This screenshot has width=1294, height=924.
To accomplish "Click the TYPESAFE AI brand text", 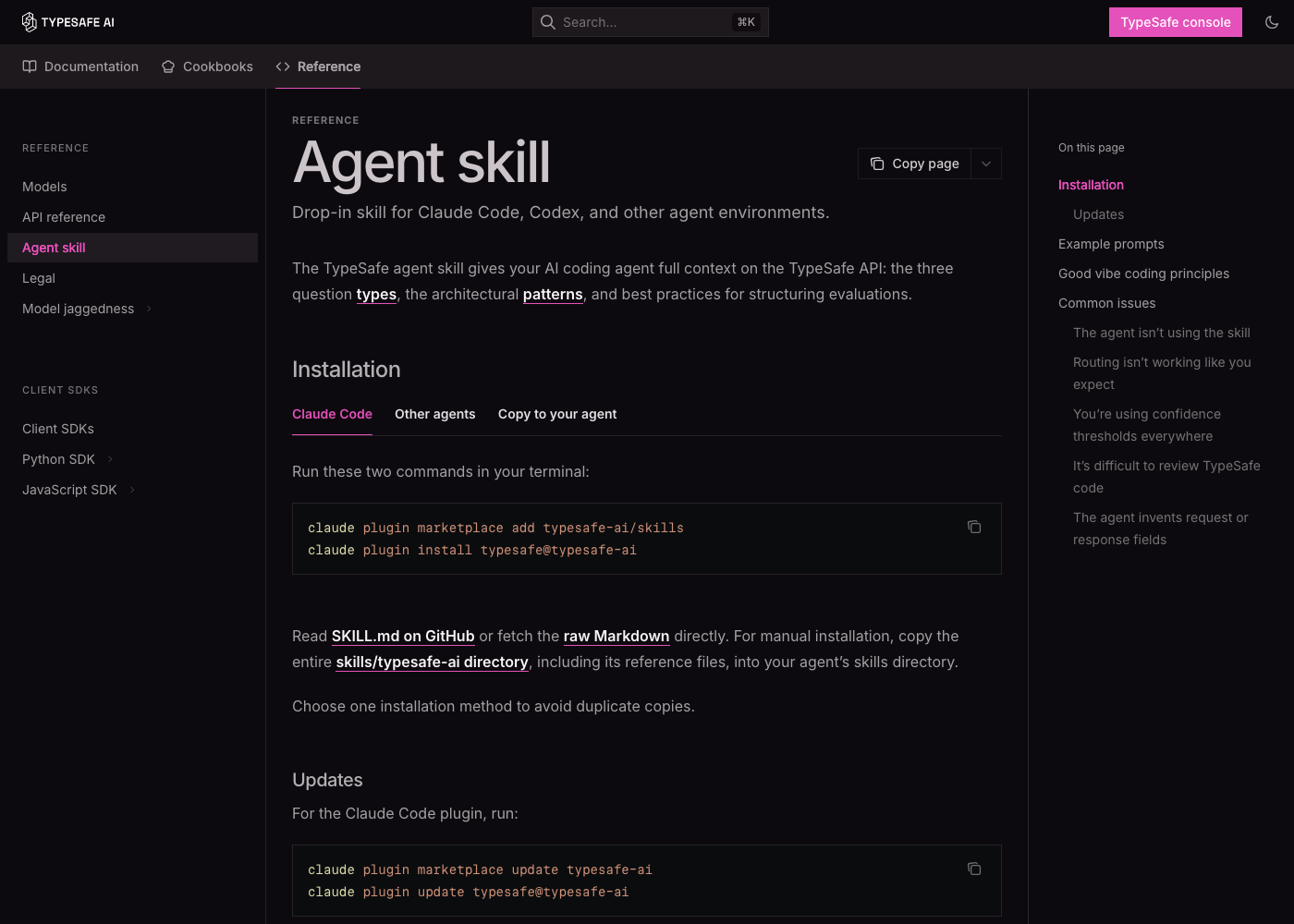I will point(78,22).
